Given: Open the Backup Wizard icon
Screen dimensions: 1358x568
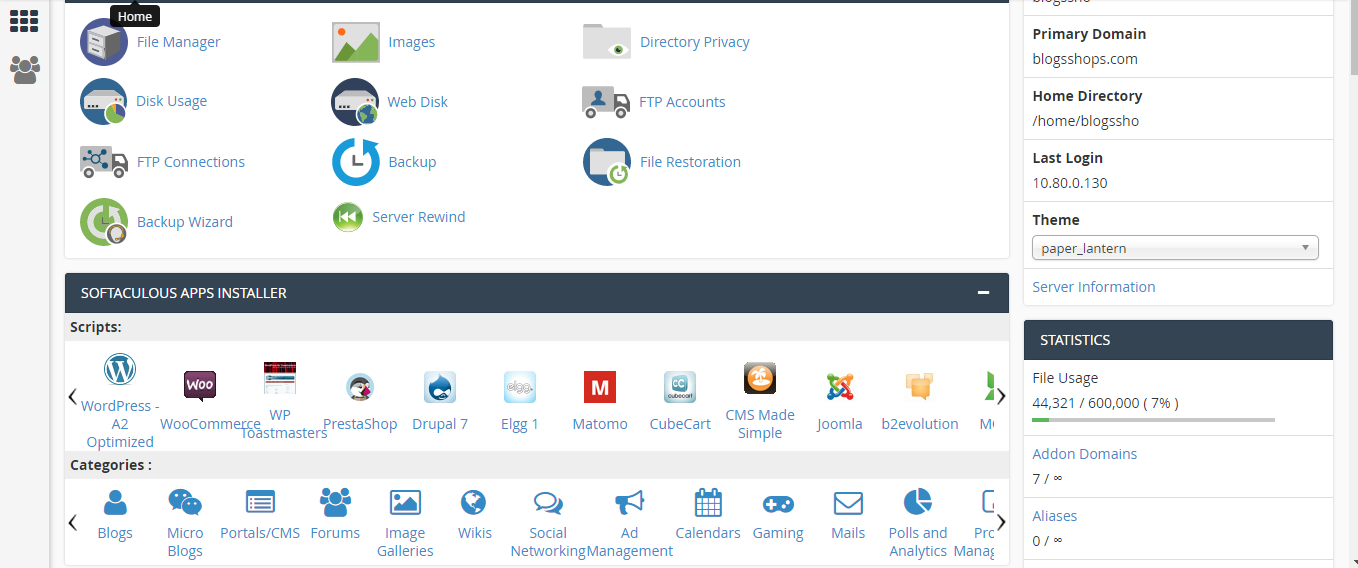Looking at the screenshot, I should (x=104, y=222).
